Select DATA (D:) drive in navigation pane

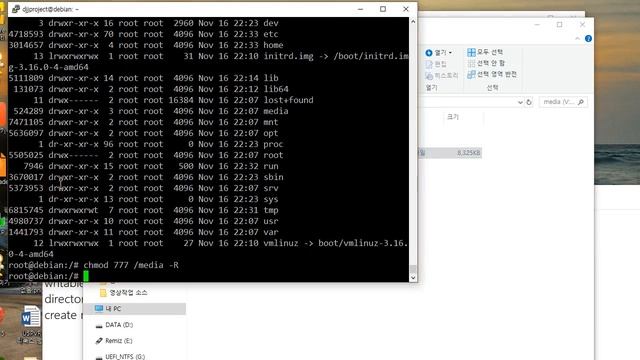(x=119, y=325)
